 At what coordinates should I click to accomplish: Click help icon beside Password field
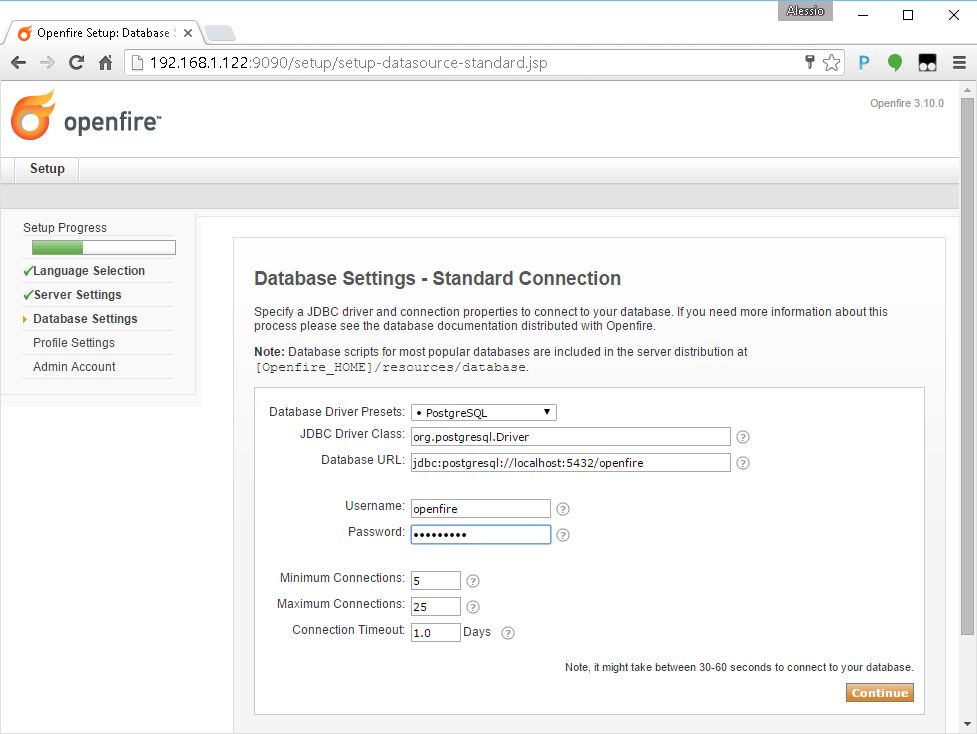563,535
